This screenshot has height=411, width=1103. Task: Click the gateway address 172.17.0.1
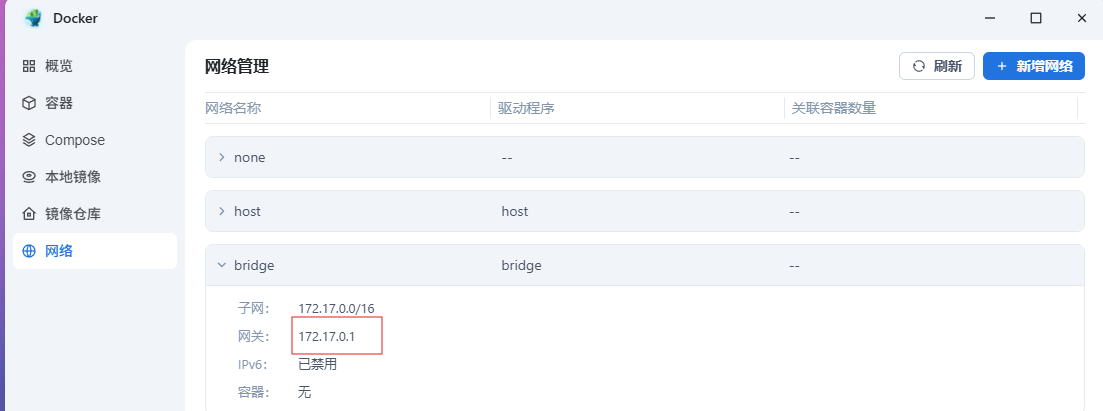326,336
